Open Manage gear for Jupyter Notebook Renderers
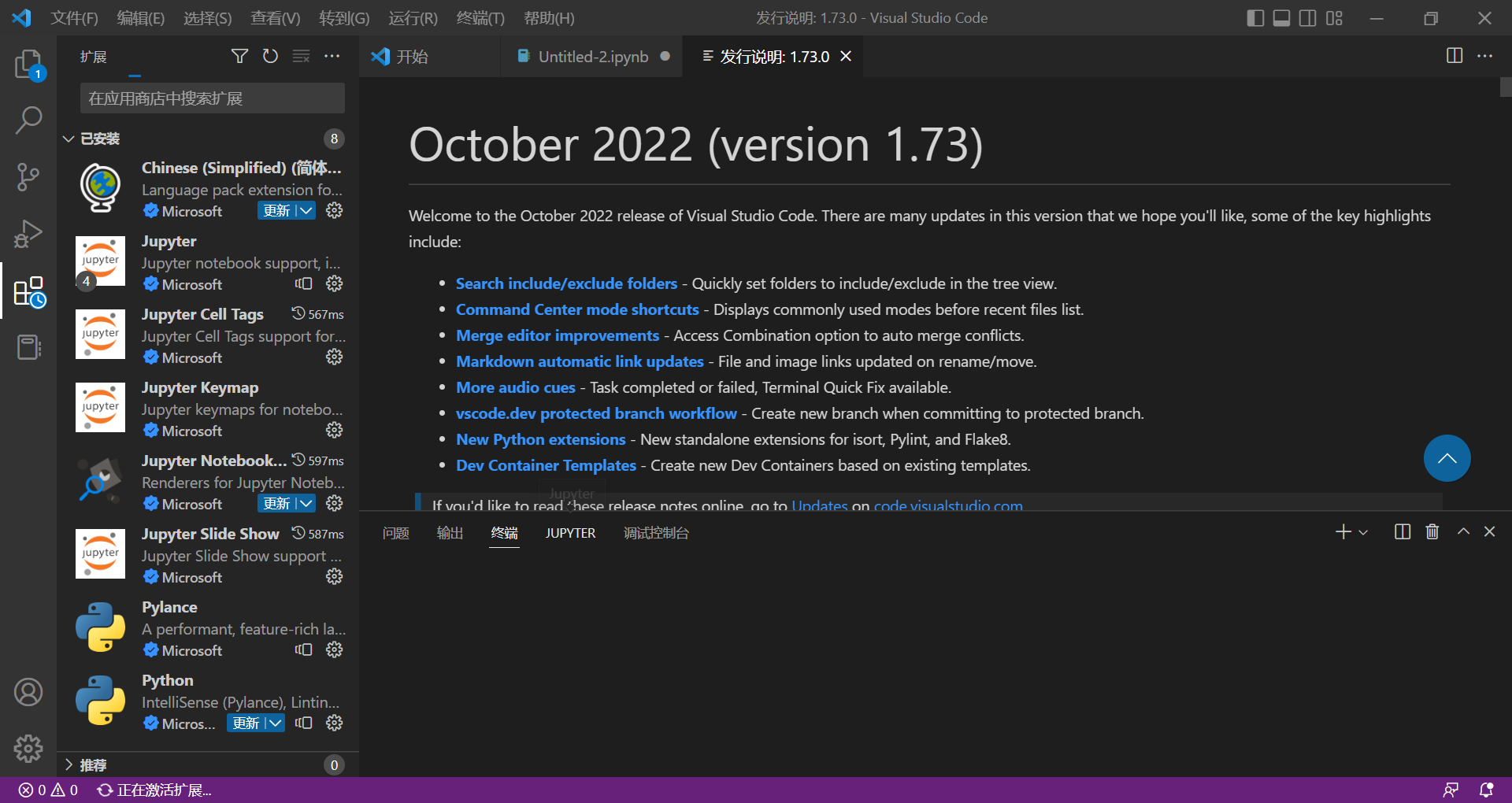Viewport: 1512px width, 803px height. point(335,504)
